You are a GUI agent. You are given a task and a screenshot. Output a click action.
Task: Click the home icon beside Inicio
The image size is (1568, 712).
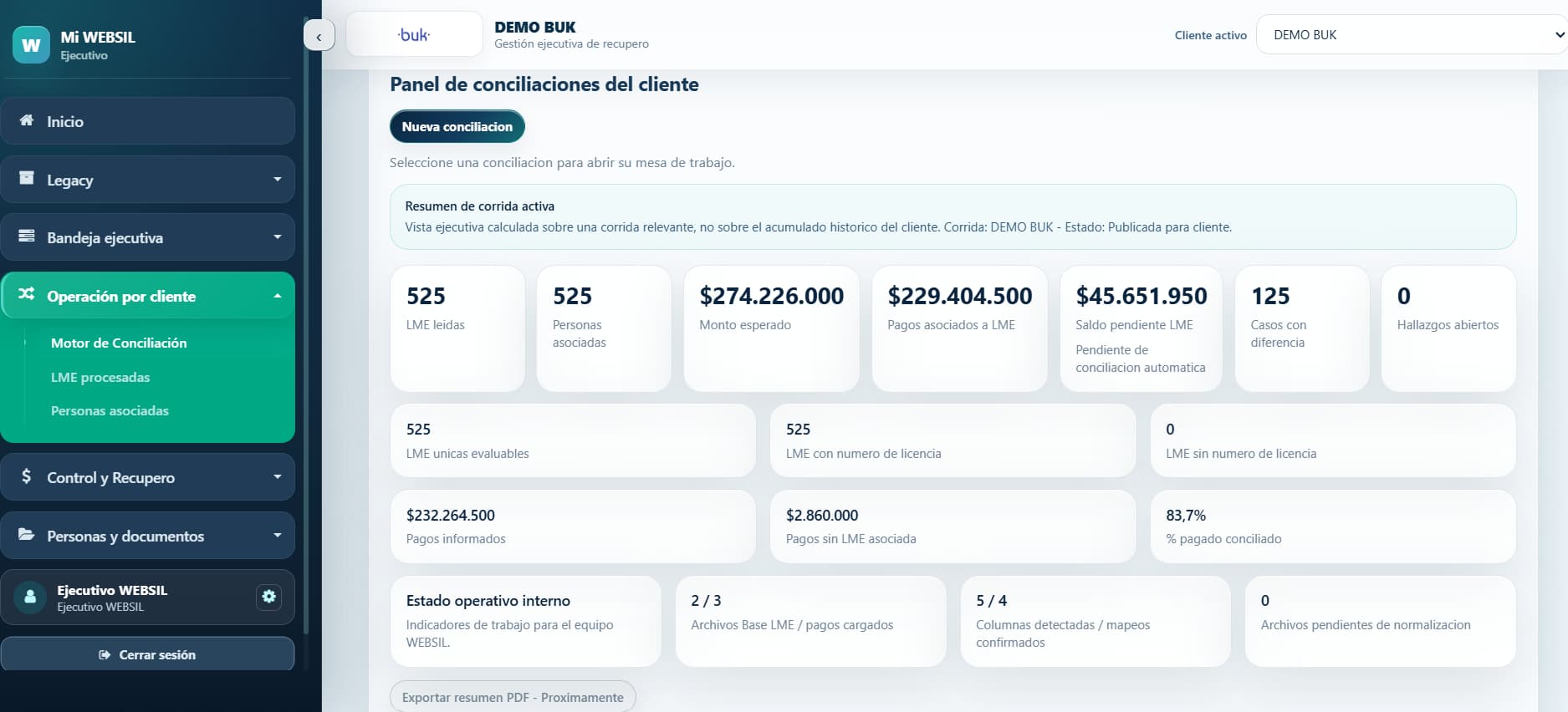point(27,120)
